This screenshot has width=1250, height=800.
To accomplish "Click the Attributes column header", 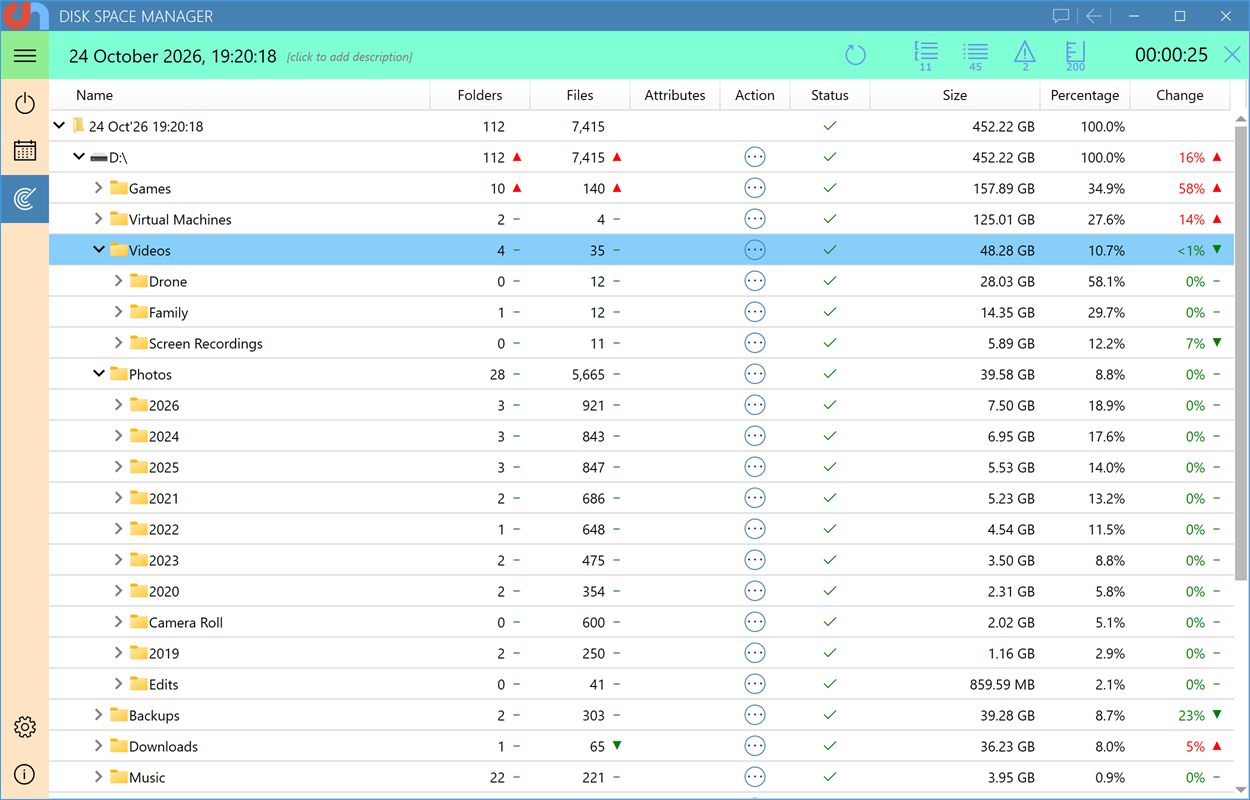I will pos(675,95).
